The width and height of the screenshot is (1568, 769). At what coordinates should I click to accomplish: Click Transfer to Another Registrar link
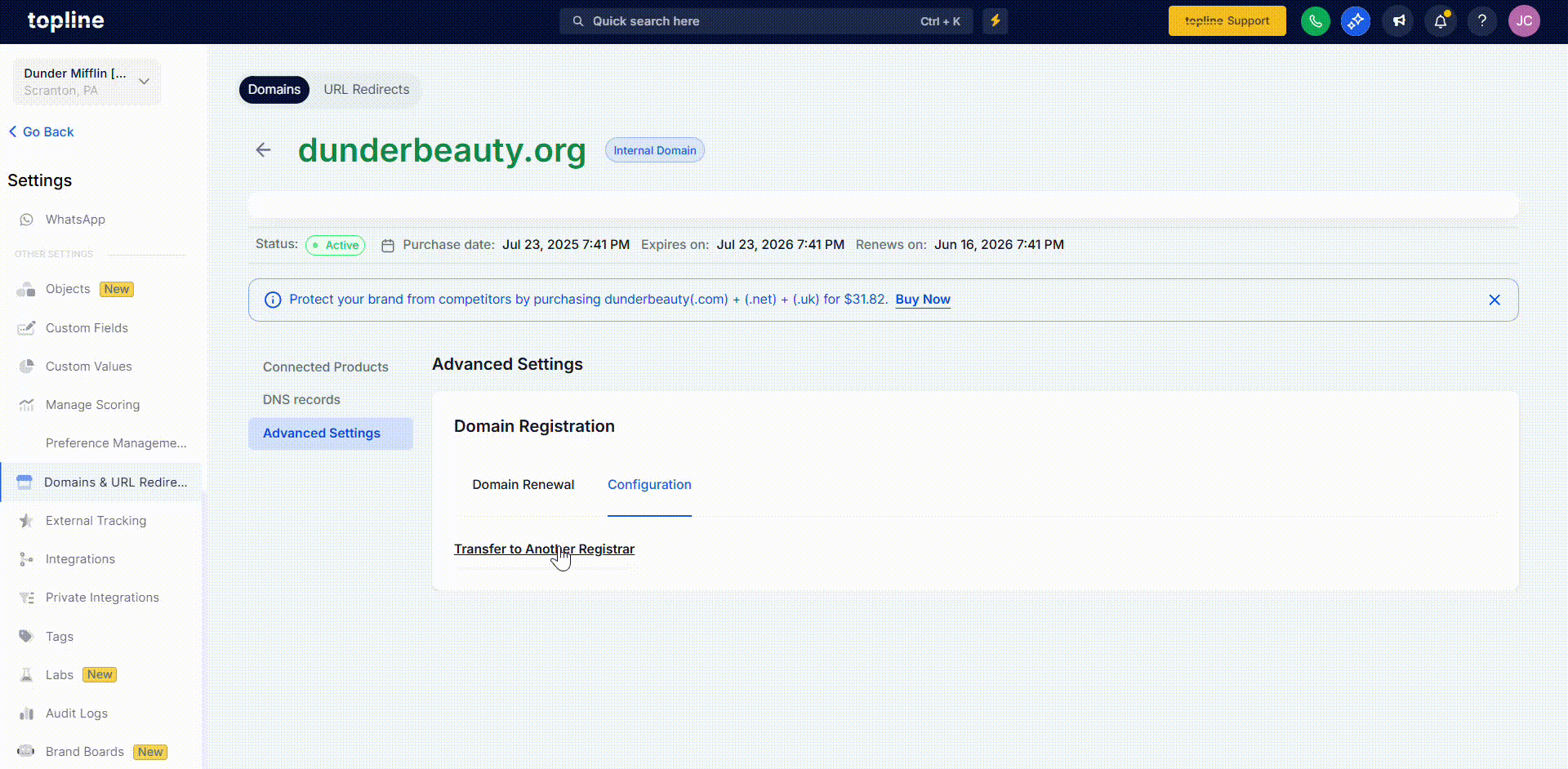544,549
